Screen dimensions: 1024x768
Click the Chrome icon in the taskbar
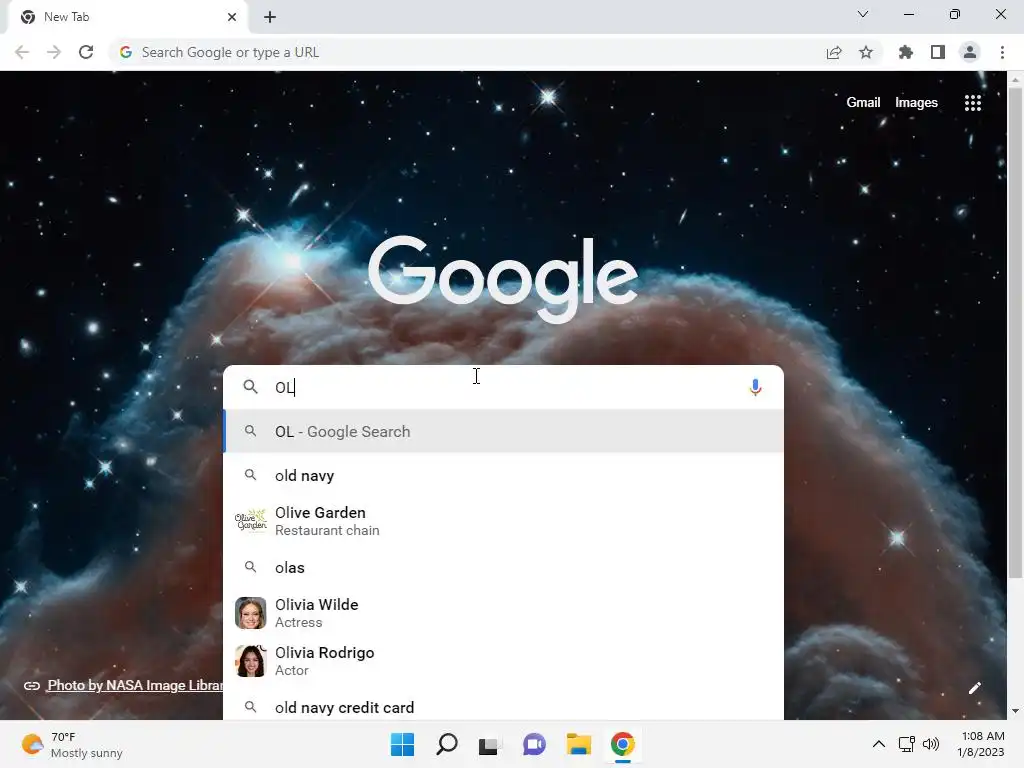point(622,744)
